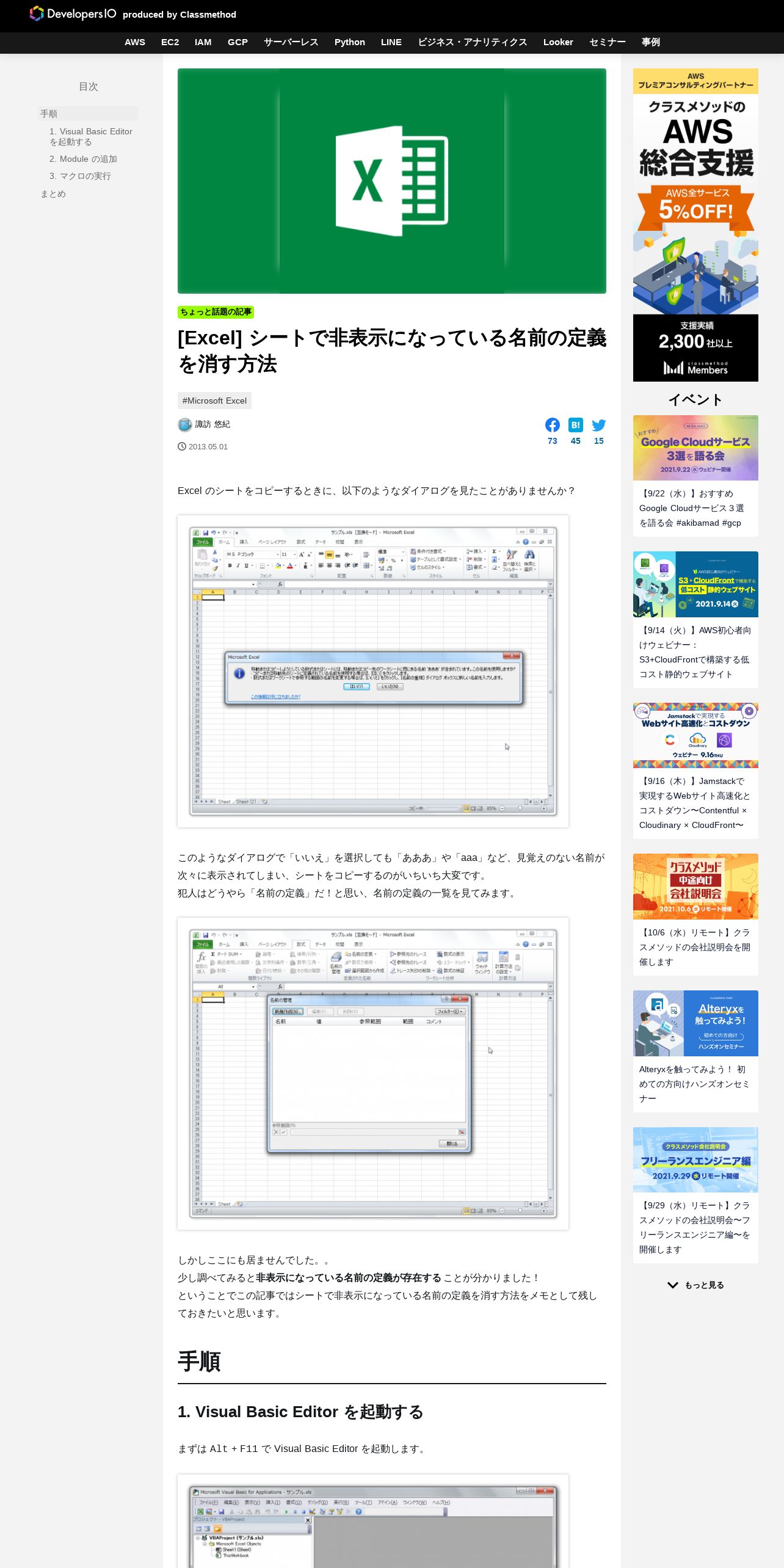
Task: Click the date 2013.05.01
Action: coord(208,447)
